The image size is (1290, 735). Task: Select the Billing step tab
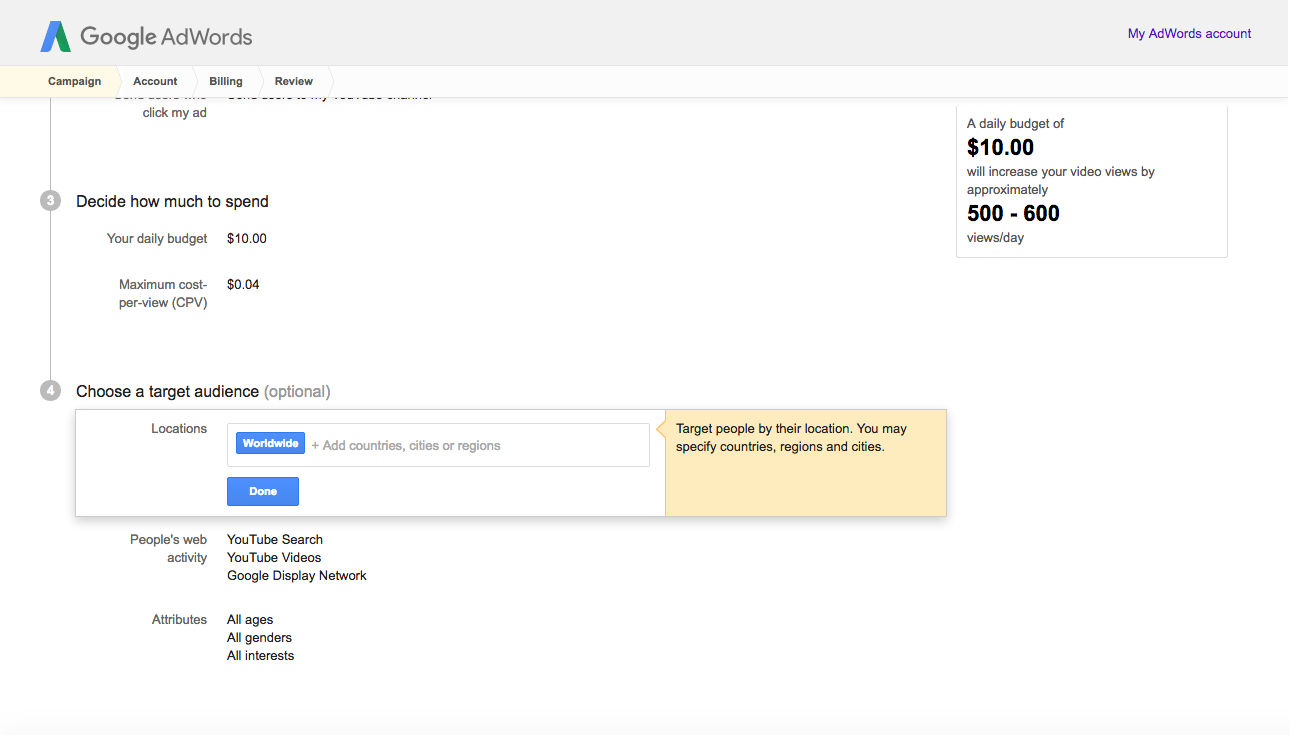[226, 81]
